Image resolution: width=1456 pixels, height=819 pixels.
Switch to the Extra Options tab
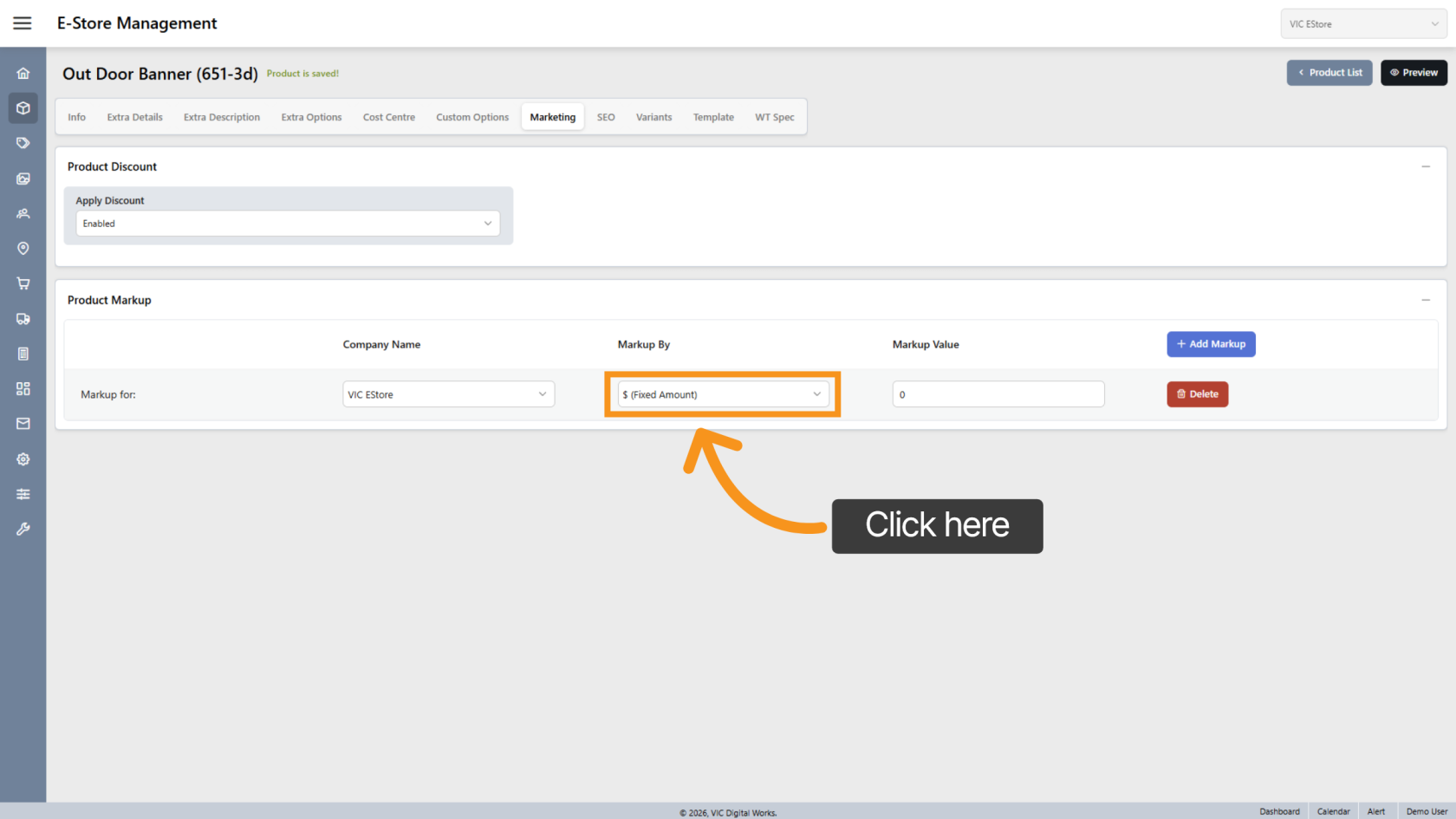[x=311, y=117]
